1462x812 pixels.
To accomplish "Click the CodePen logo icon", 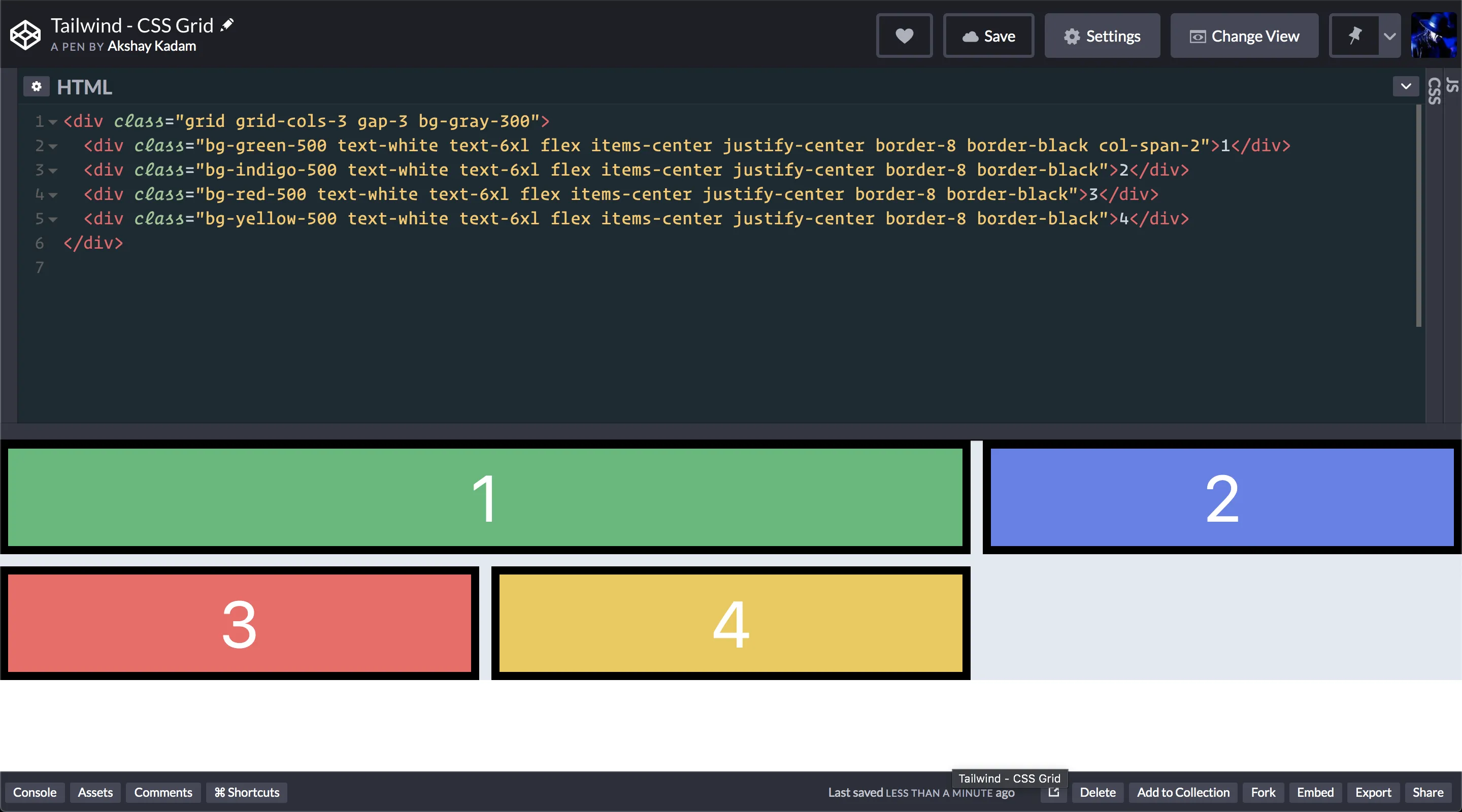I will tap(25, 35).
